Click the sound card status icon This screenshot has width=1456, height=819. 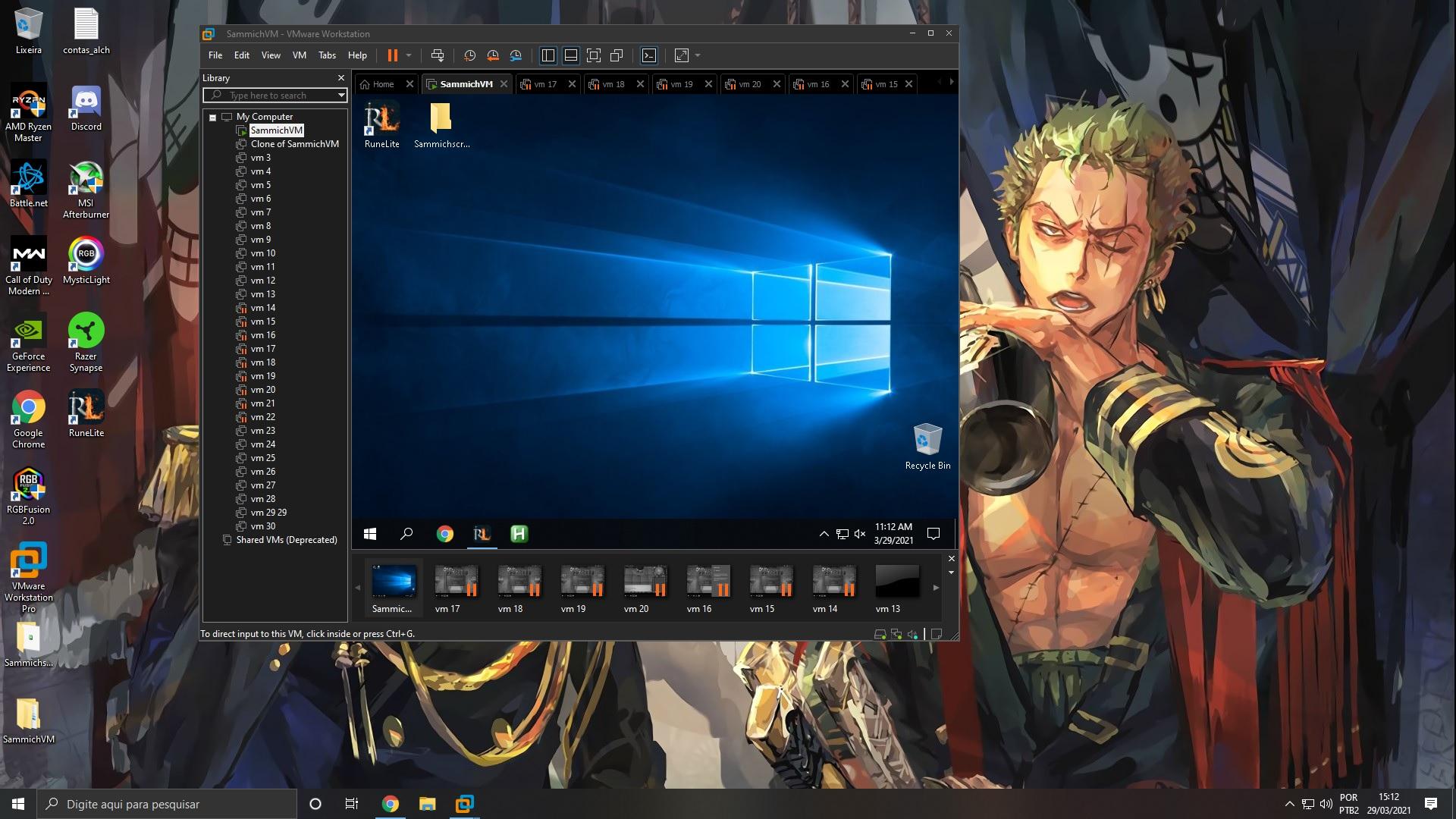click(912, 635)
